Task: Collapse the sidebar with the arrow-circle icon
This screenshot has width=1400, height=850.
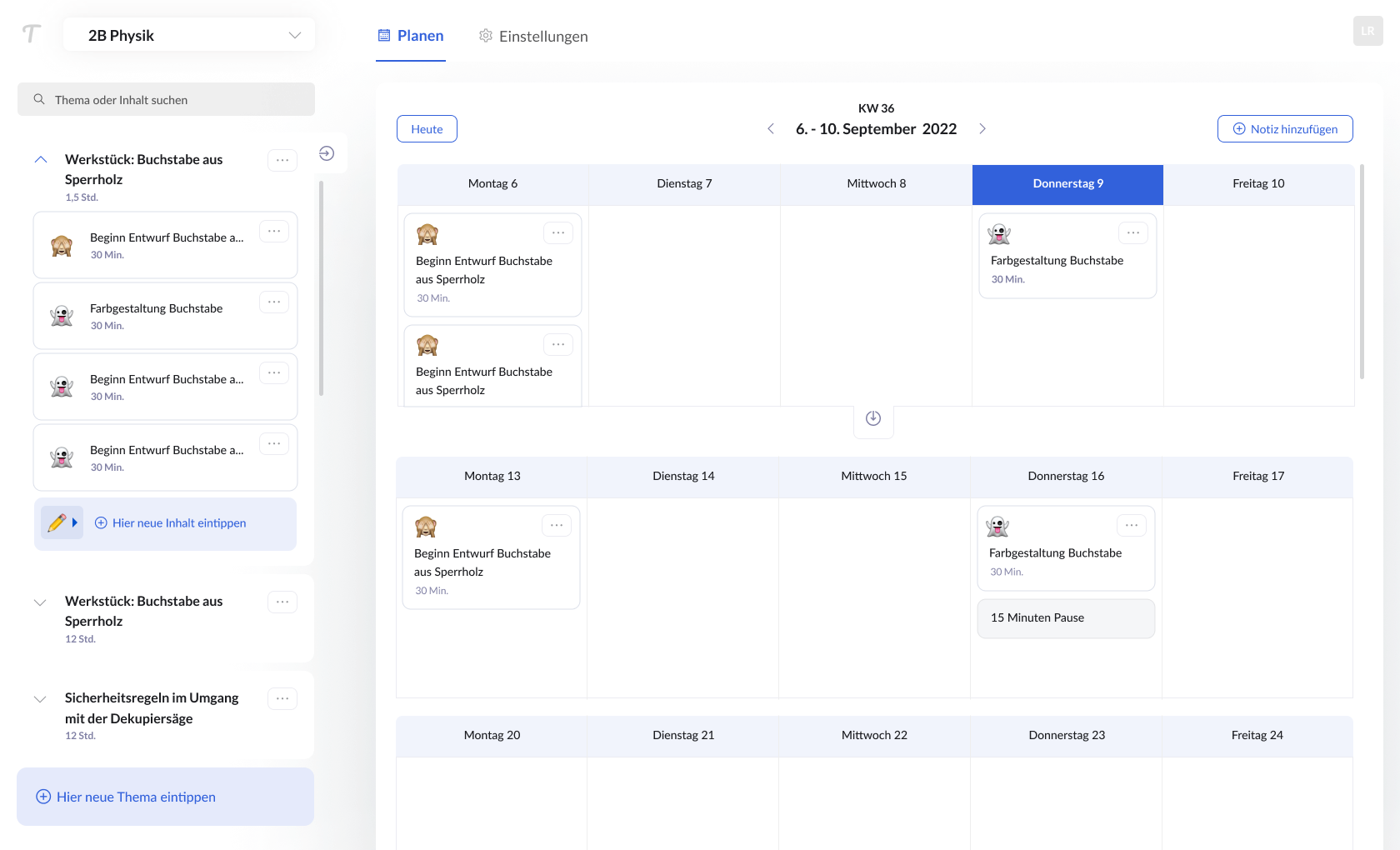Action: (327, 153)
